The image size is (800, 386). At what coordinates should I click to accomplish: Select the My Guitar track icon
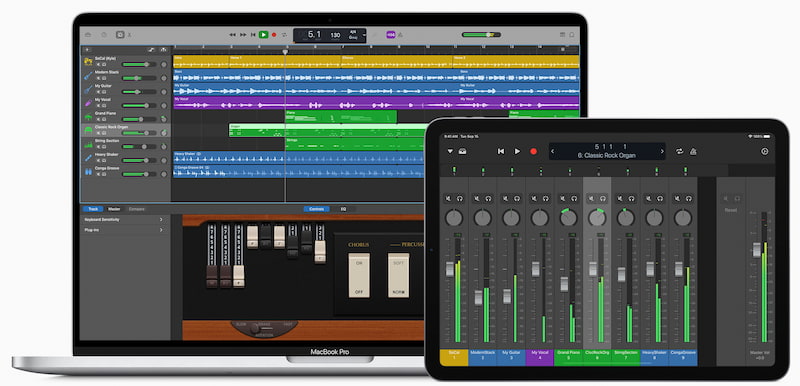point(88,89)
